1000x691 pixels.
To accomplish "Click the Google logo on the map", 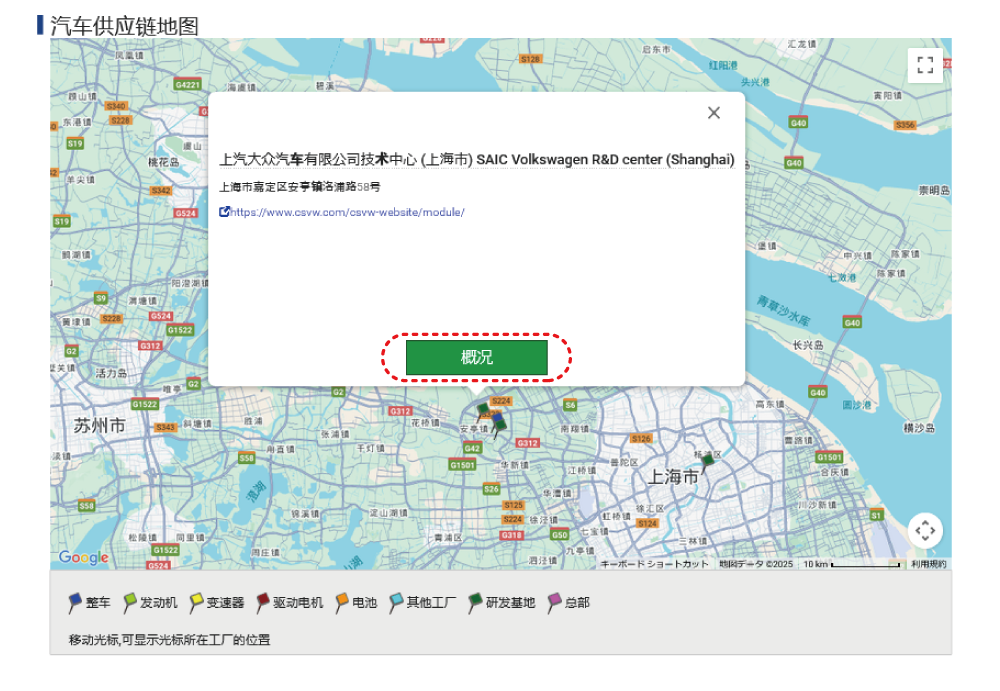I will (84, 558).
